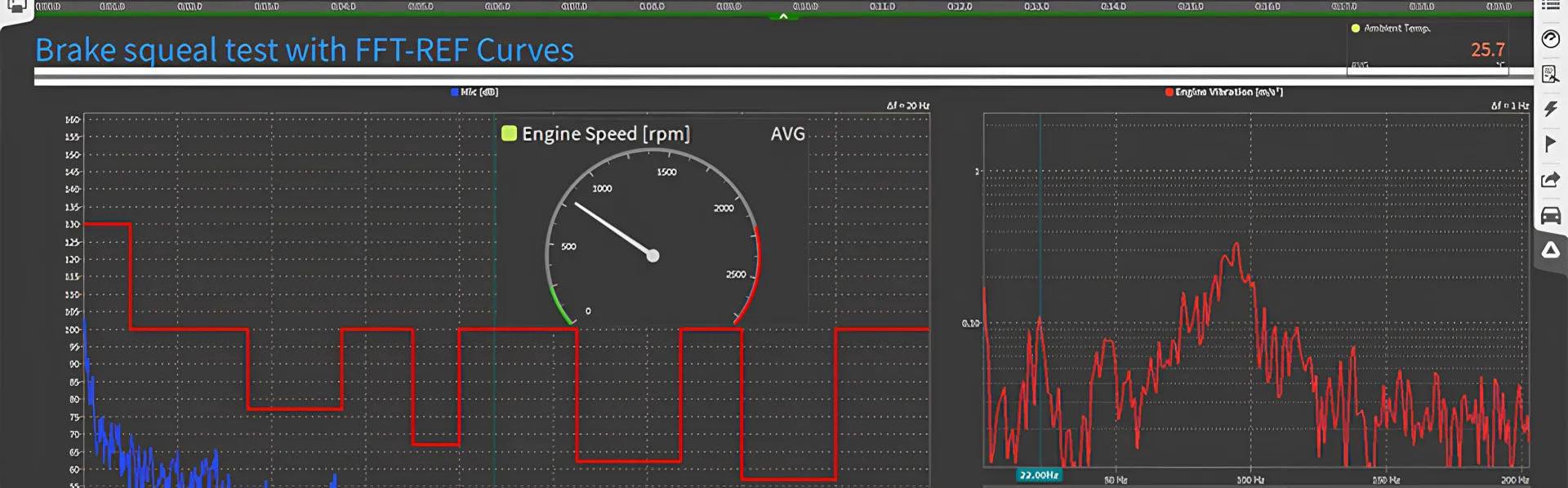Click the Engine Speed [rpm] gauge label

[x=606, y=133]
